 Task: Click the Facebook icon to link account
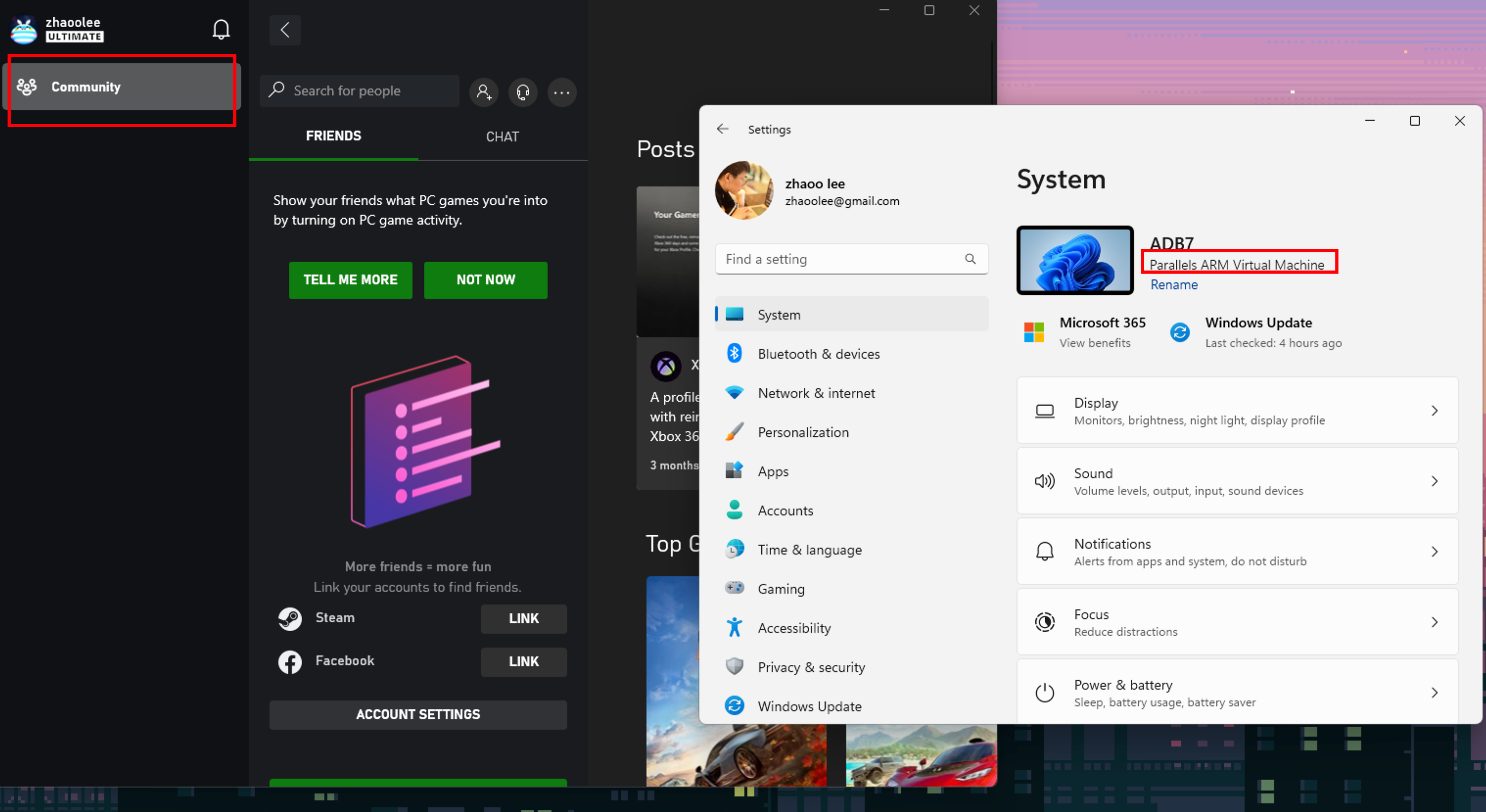(290, 660)
